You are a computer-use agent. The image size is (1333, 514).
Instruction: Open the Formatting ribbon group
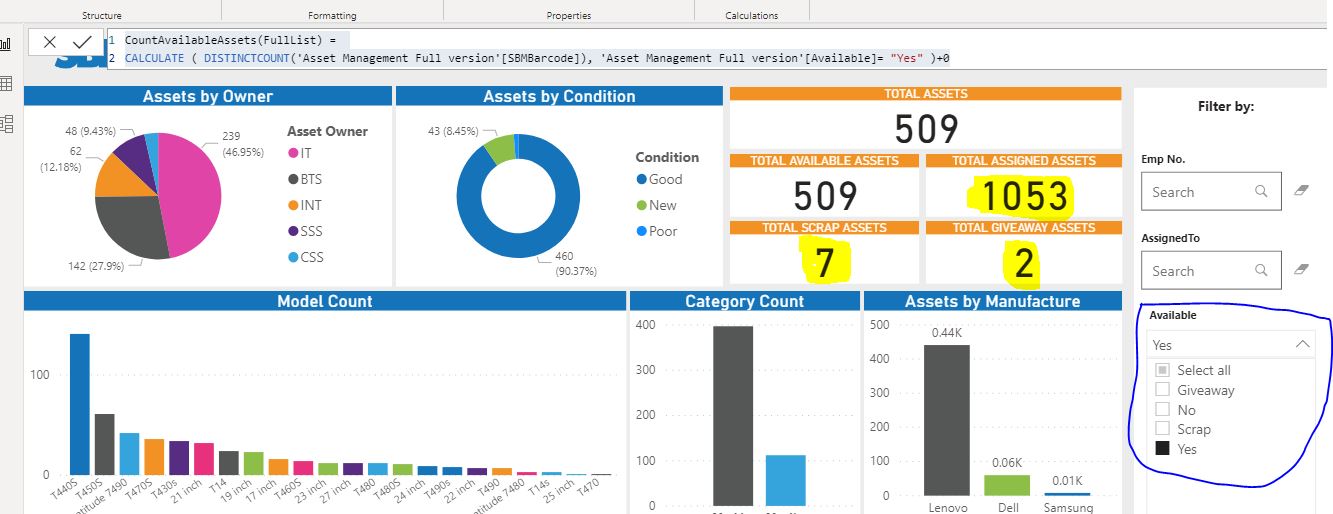click(x=332, y=15)
